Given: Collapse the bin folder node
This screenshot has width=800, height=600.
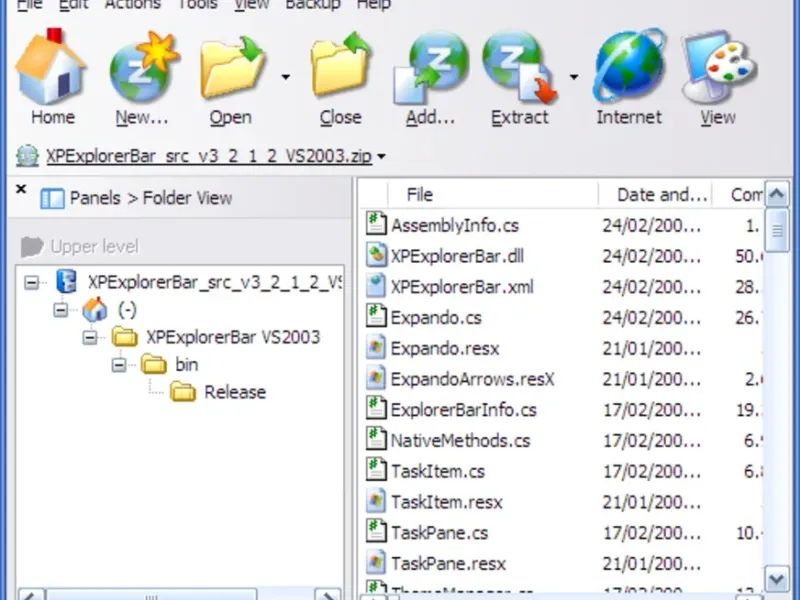Looking at the screenshot, I should (x=119, y=365).
